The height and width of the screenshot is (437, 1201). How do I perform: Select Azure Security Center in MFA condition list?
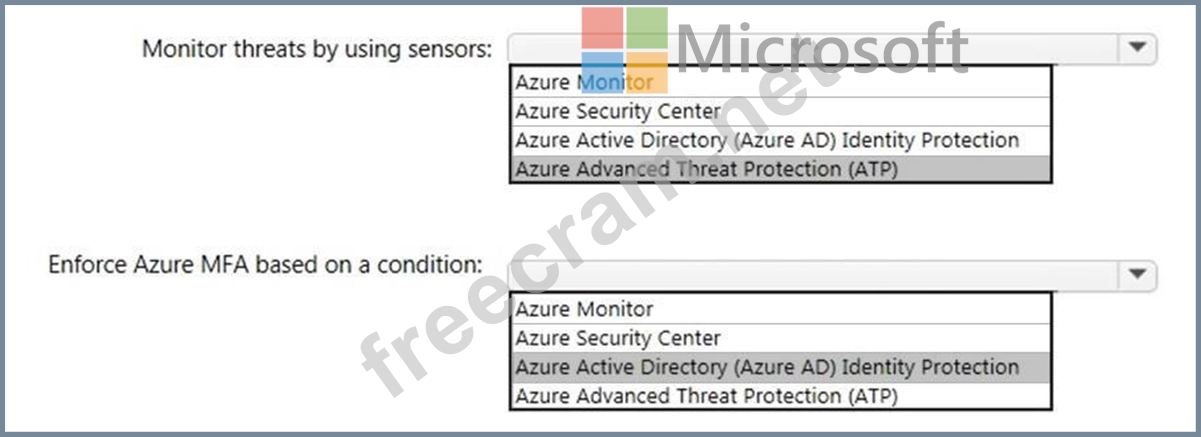coord(780,338)
